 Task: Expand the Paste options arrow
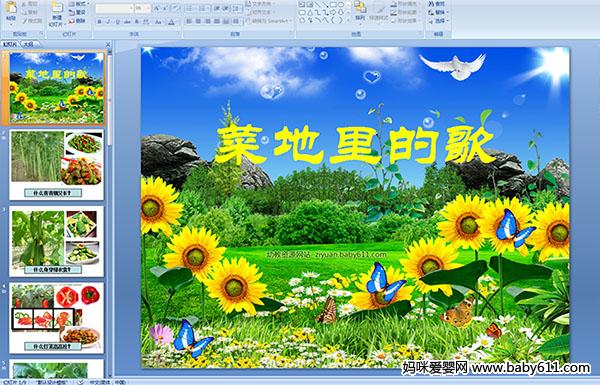click(x=11, y=24)
